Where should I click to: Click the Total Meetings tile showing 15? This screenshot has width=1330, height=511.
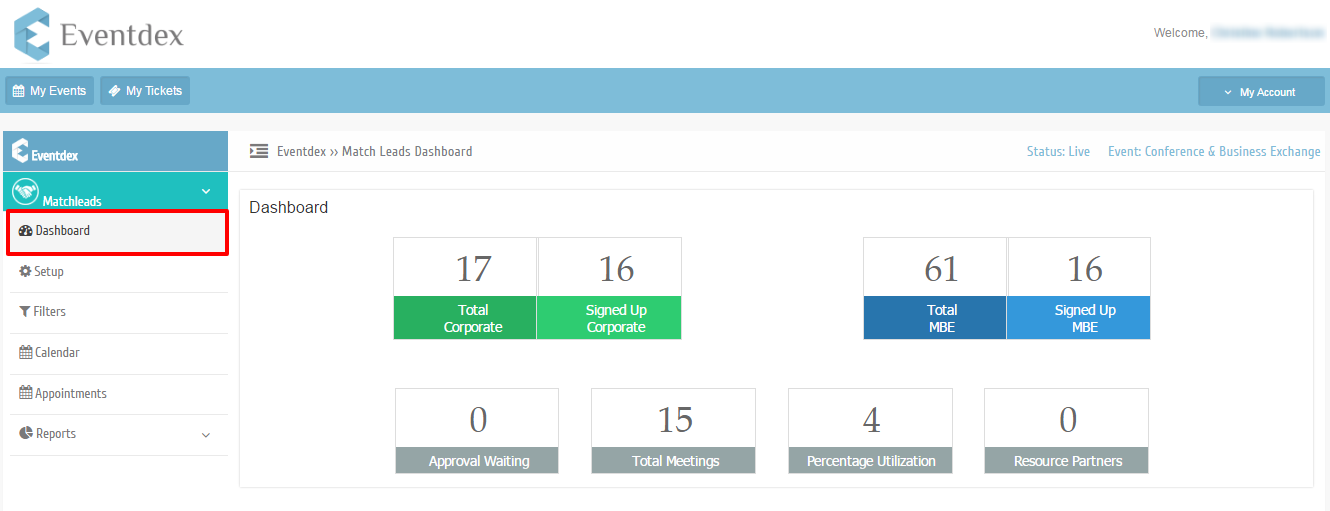point(674,431)
